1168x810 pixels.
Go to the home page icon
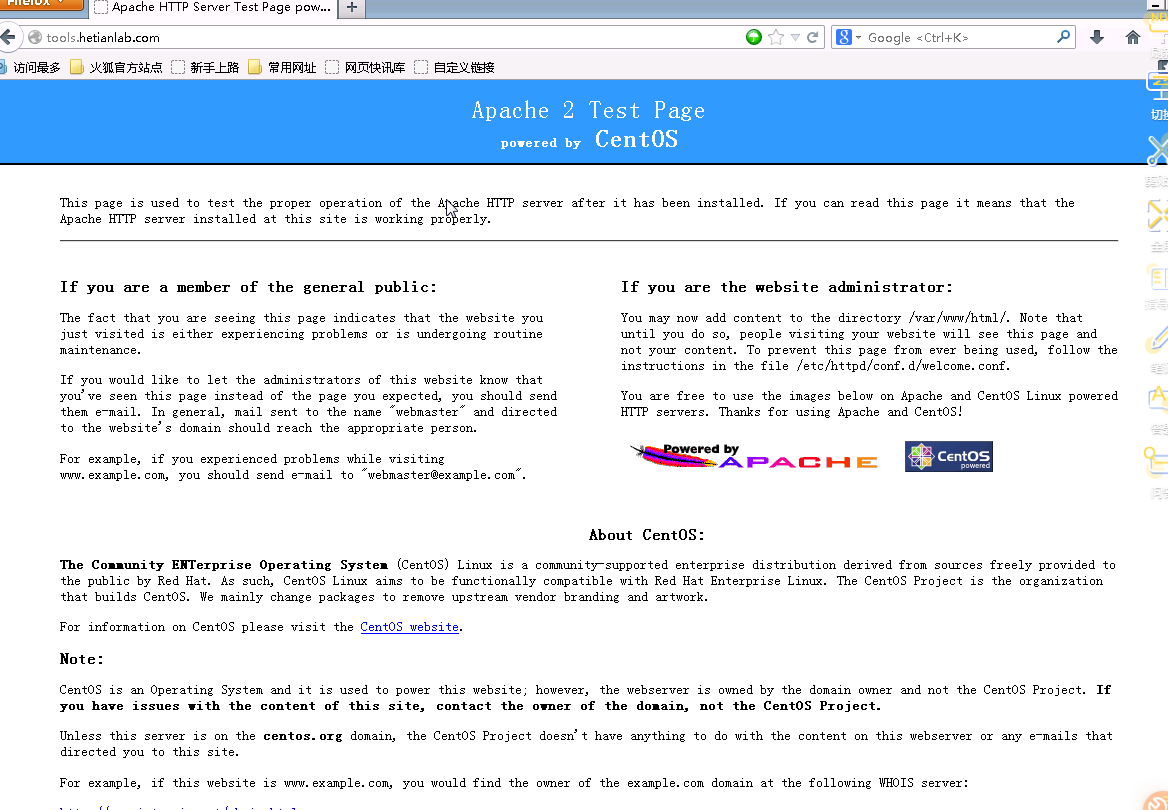[1133, 37]
